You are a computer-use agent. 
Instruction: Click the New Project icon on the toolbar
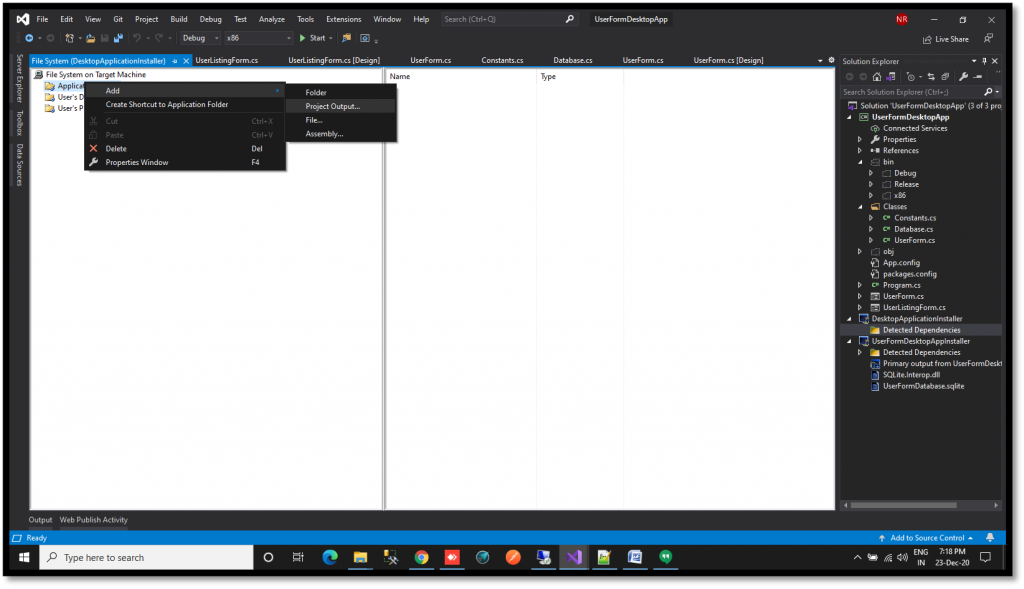[x=68, y=39]
